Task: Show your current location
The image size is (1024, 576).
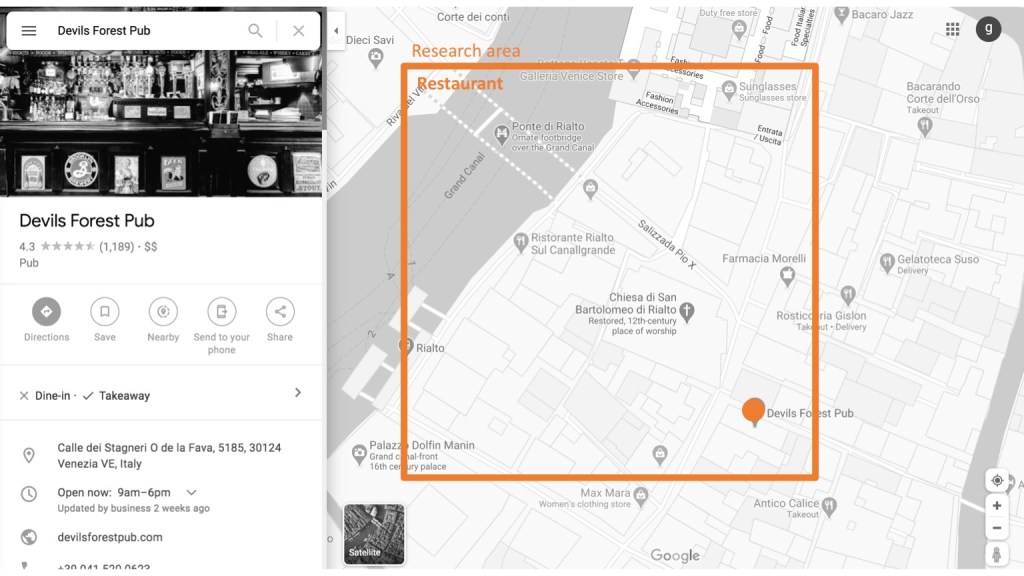Action: (996, 481)
